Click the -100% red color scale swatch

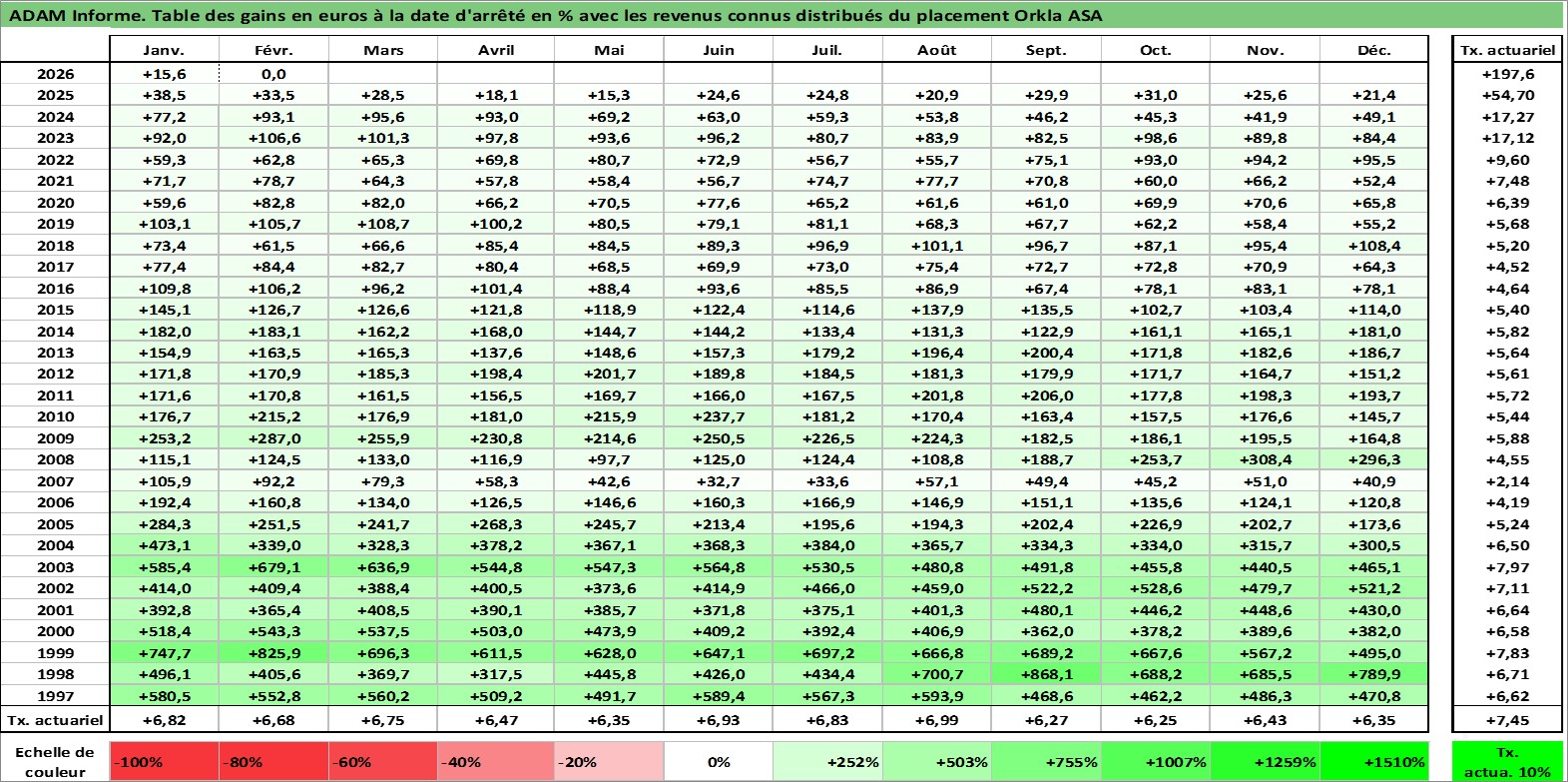[164, 761]
